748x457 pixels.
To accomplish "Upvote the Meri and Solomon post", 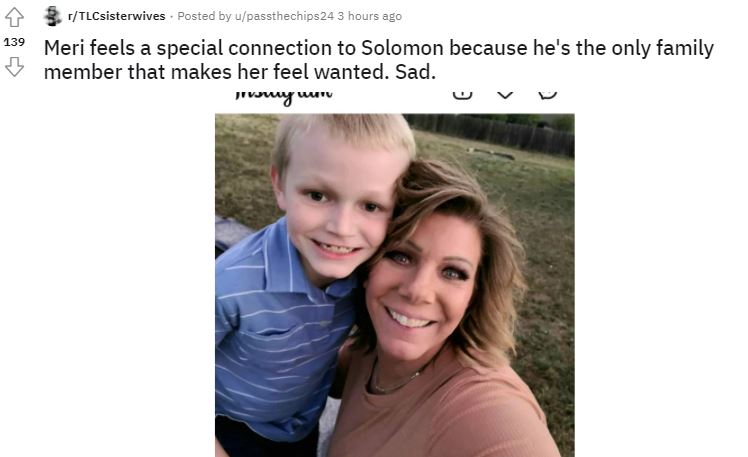I will 15,18.
